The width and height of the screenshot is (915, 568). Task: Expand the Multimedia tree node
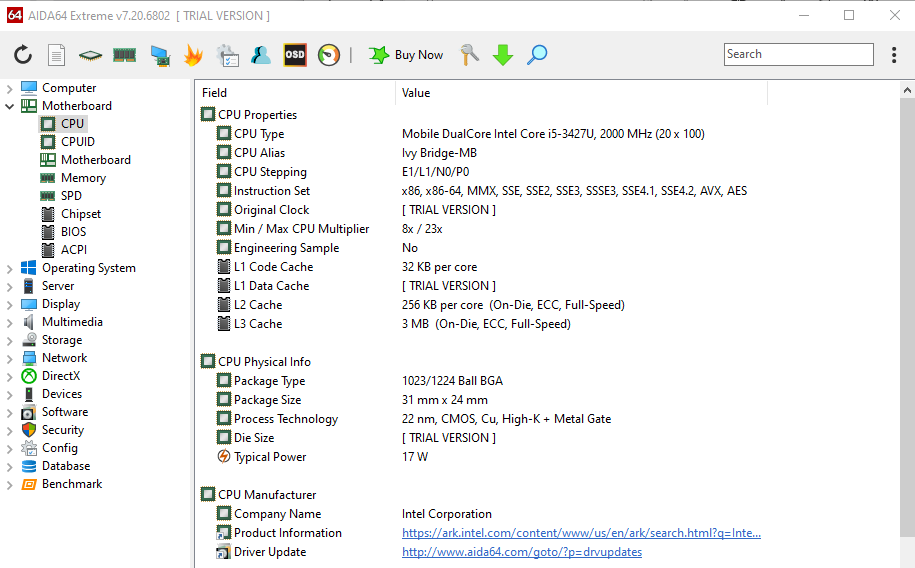coord(9,323)
